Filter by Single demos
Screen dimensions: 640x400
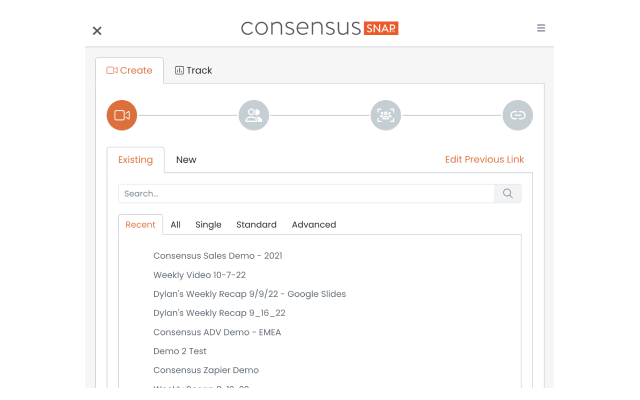(x=208, y=224)
